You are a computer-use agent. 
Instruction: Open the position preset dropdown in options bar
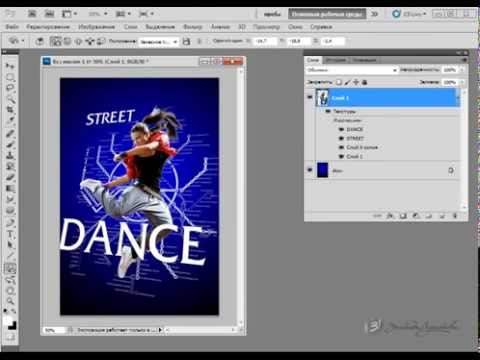[x=159, y=42]
